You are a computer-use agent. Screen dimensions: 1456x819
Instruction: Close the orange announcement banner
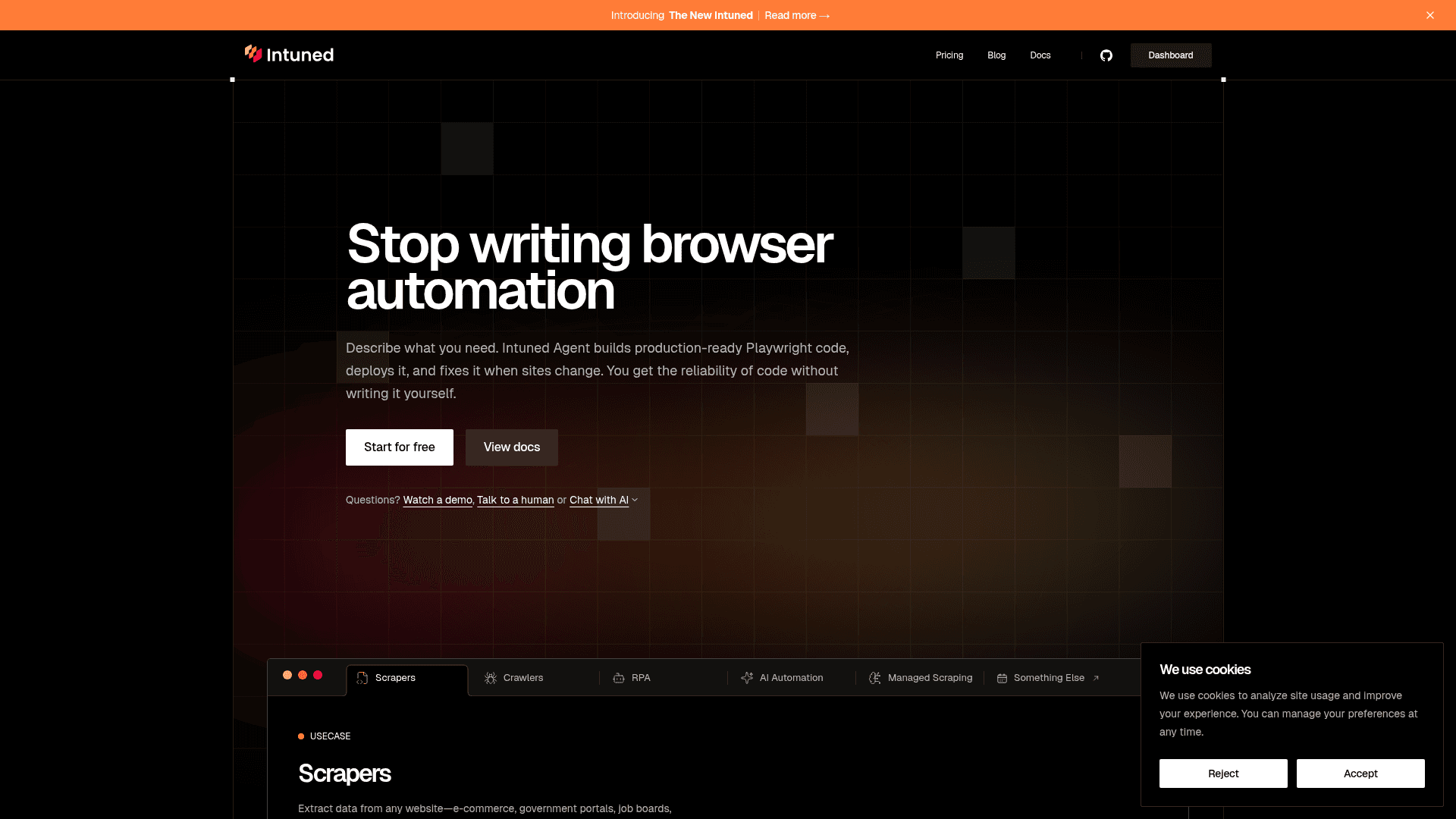pos(1430,15)
